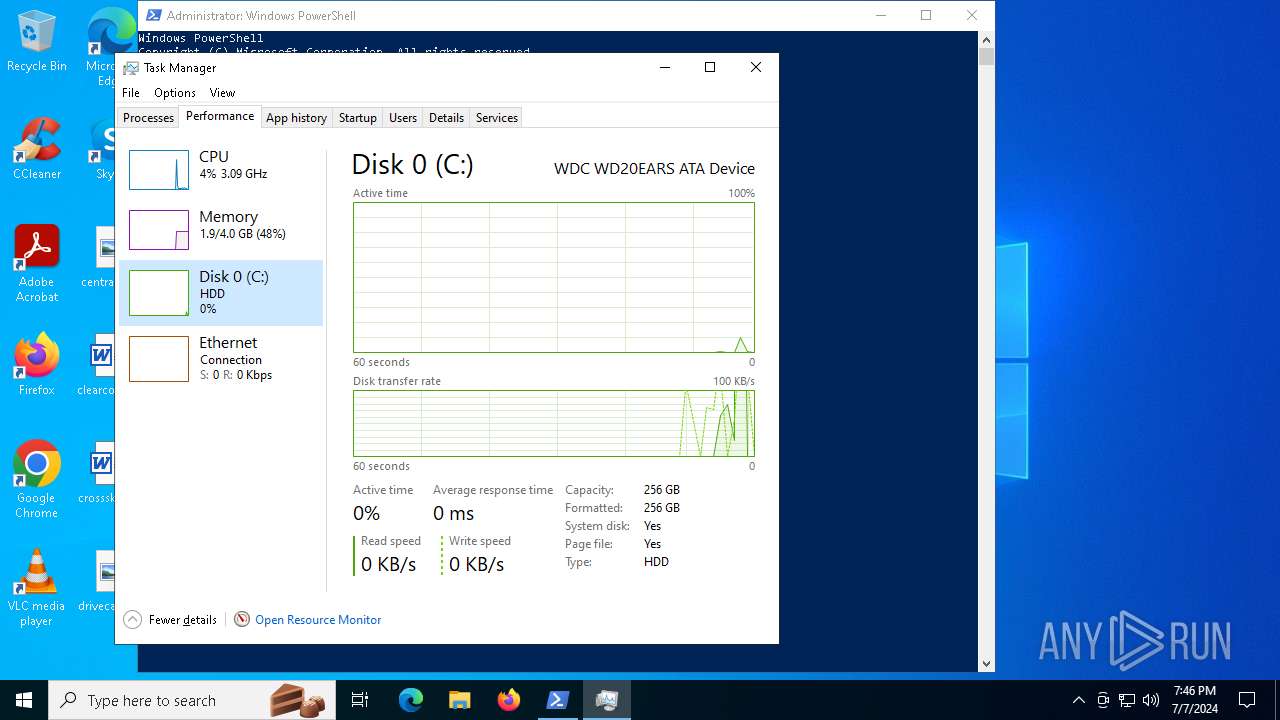Click PowerShell scrollbar up arrow
This screenshot has width=1280, height=720.
986,40
